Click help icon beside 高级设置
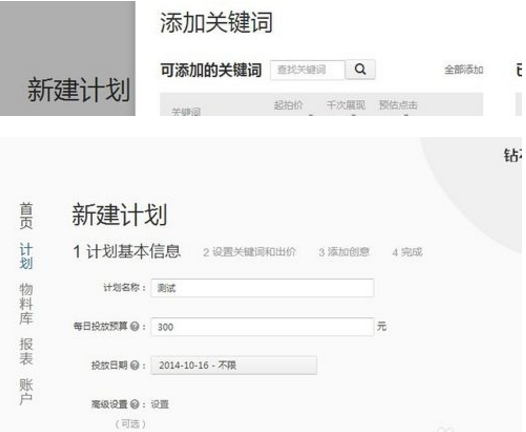 [x=135, y=404]
